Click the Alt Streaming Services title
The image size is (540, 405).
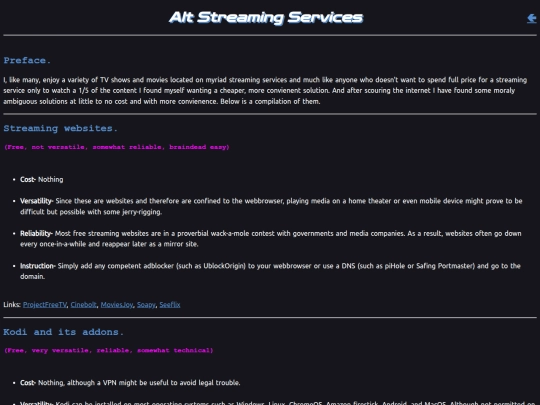tap(266, 17)
